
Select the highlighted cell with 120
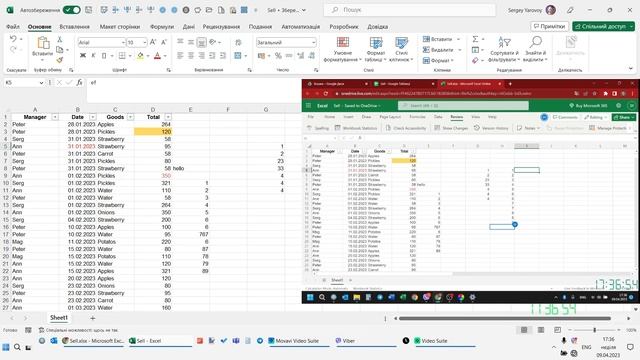click(153, 132)
